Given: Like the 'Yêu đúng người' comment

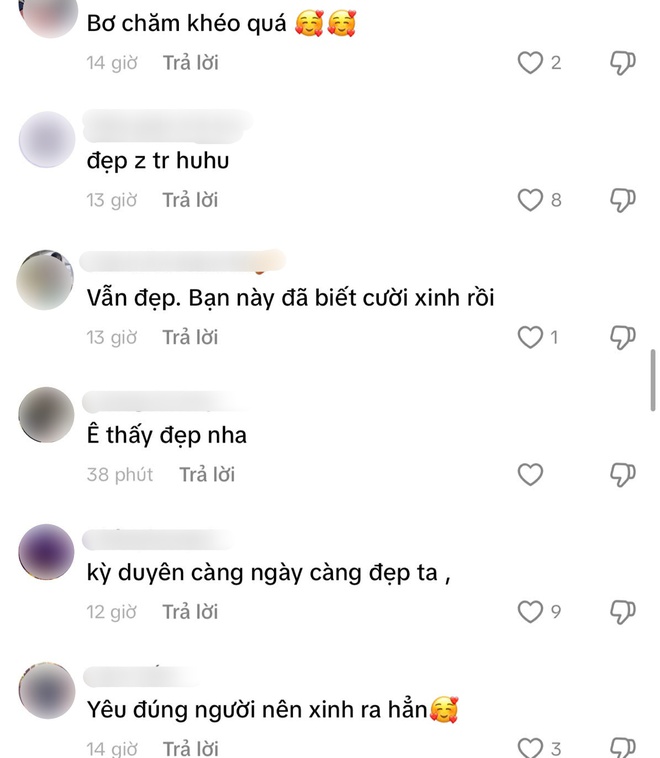Looking at the screenshot, I should coord(530,748).
